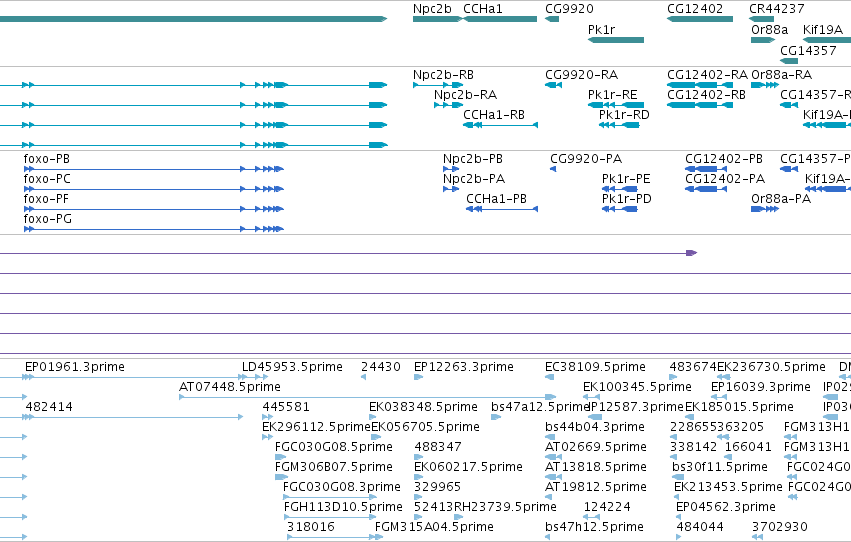This screenshot has width=851, height=542.
Task: Open cDNA AT19812.5prime label
Action: (x=596, y=488)
